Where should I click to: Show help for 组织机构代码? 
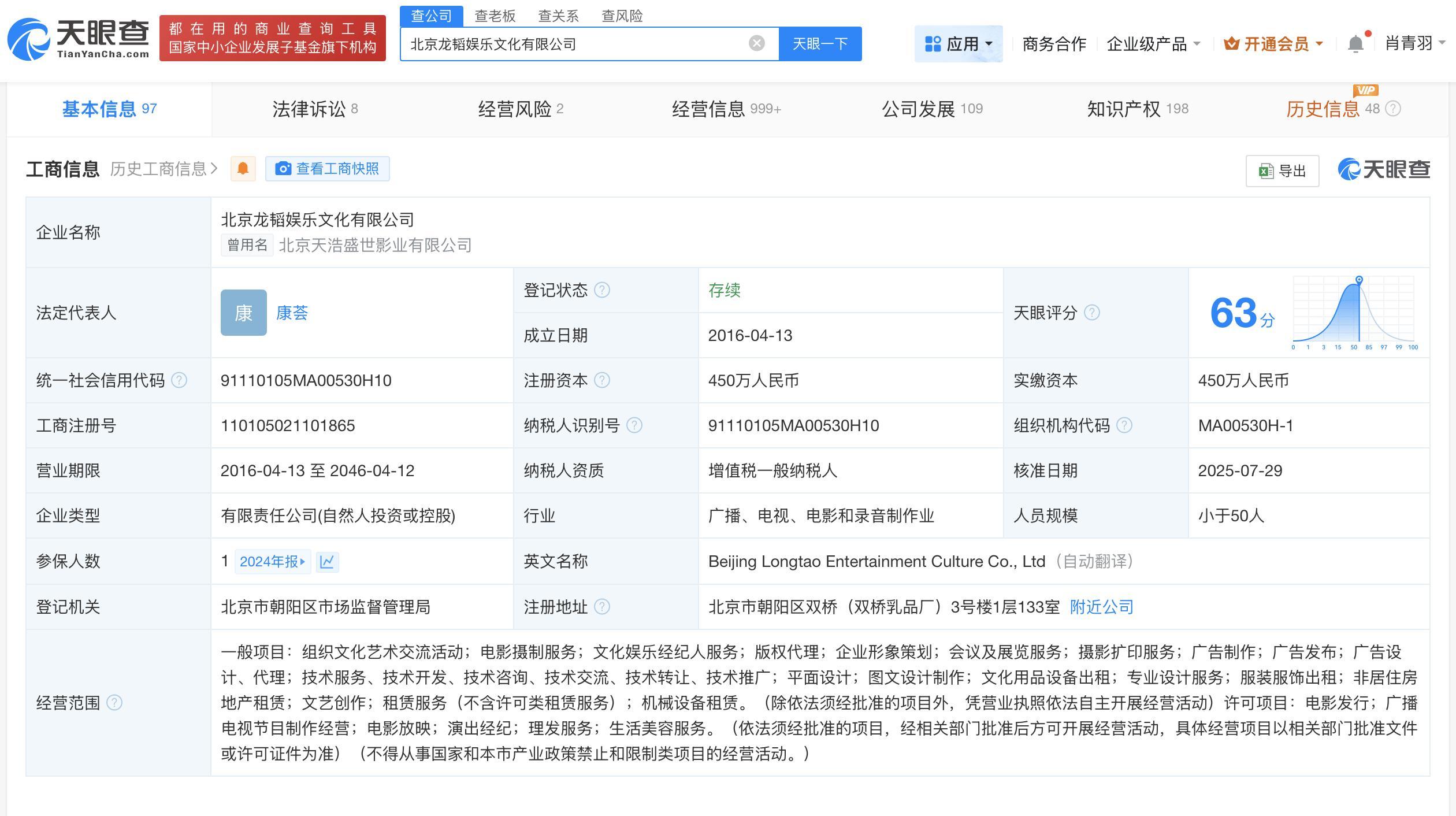pyautogui.click(x=1124, y=425)
